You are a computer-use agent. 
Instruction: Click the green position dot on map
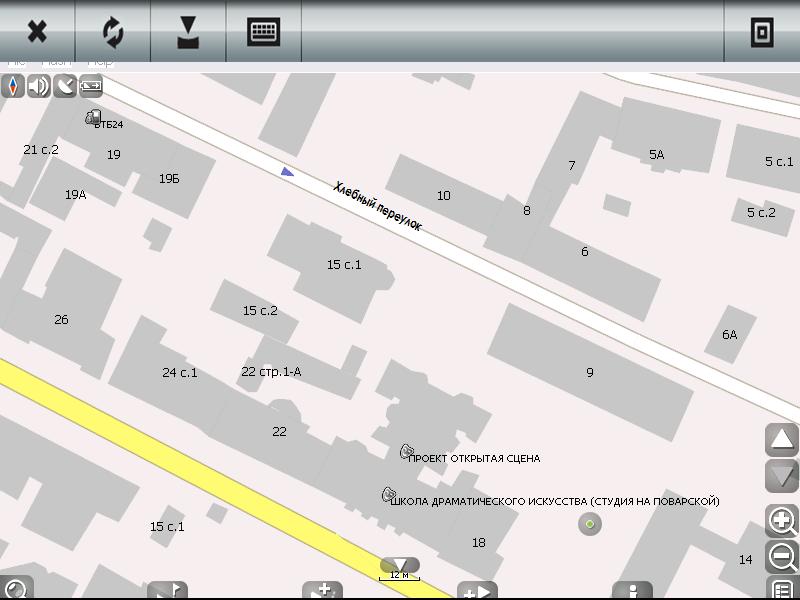(x=590, y=524)
